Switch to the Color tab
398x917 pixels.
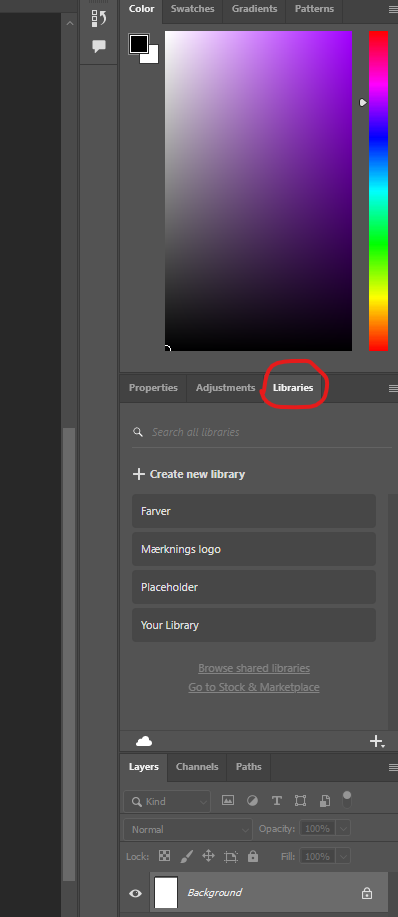(x=141, y=9)
